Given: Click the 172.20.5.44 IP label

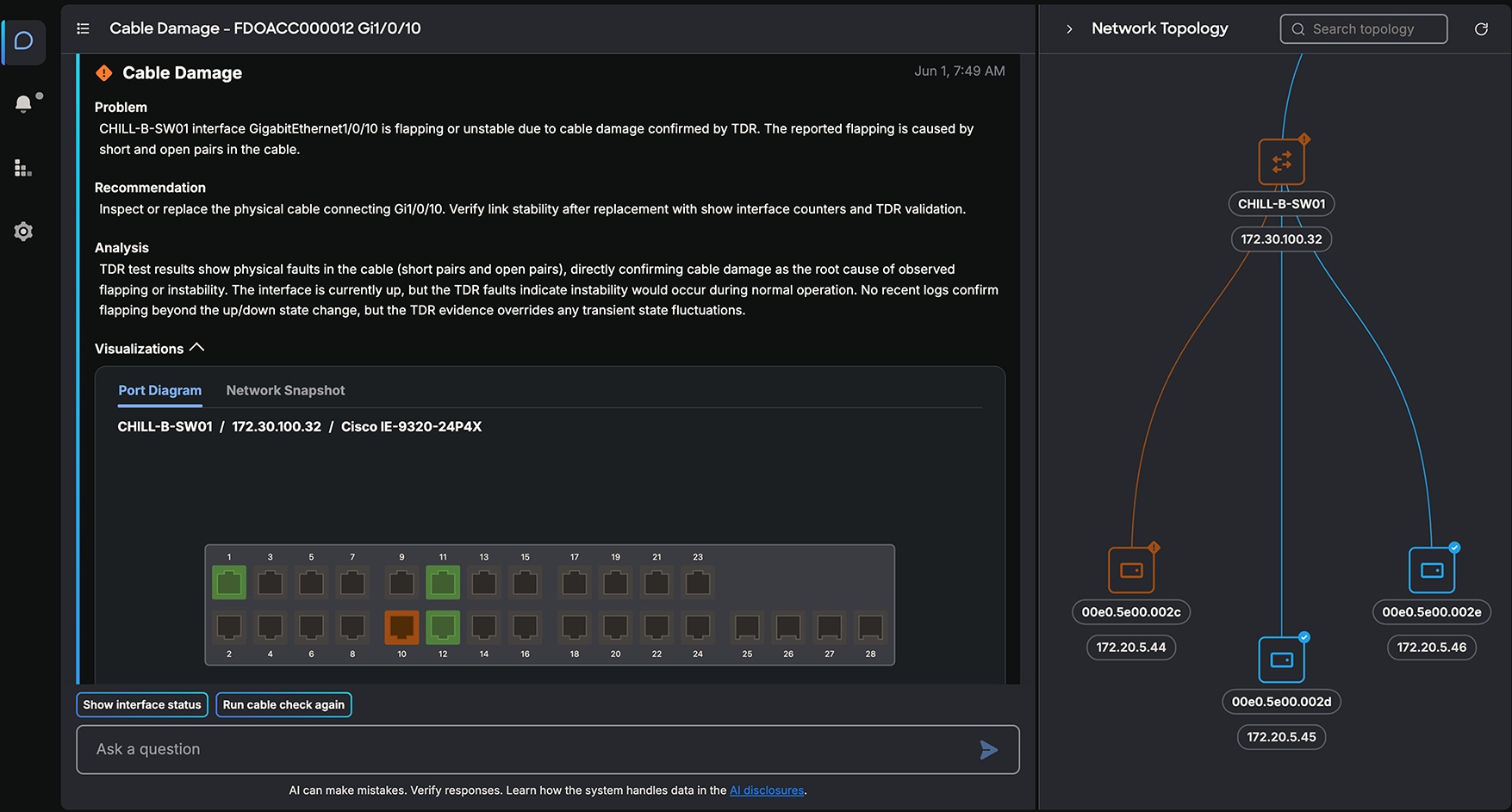Looking at the screenshot, I should 1131,648.
